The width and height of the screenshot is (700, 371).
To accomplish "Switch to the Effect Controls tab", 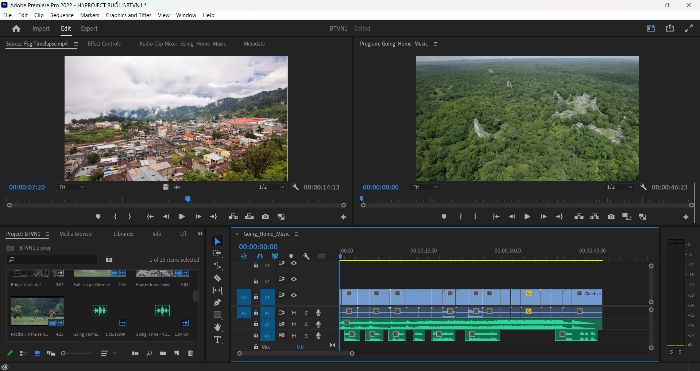I will click(104, 44).
